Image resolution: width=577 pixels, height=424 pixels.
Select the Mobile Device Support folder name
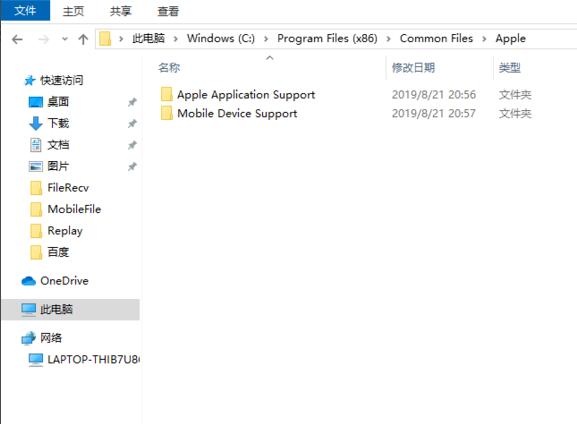tap(237, 113)
